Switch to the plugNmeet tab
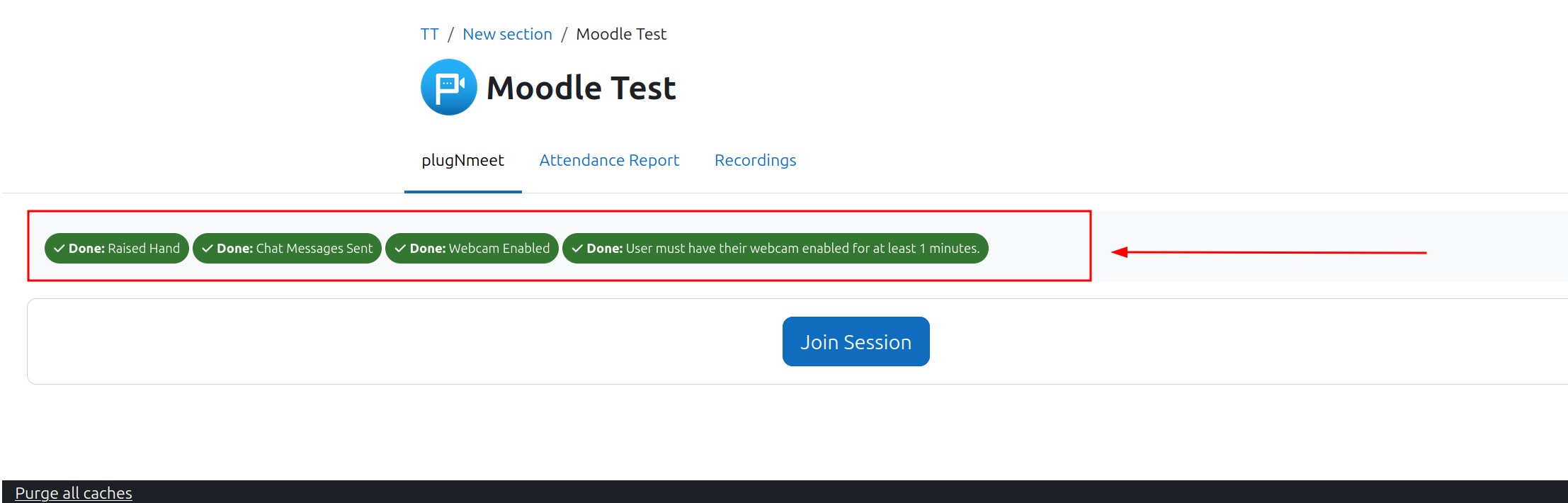This screenshot has width=1568, height=503. (x=463, y=160)
